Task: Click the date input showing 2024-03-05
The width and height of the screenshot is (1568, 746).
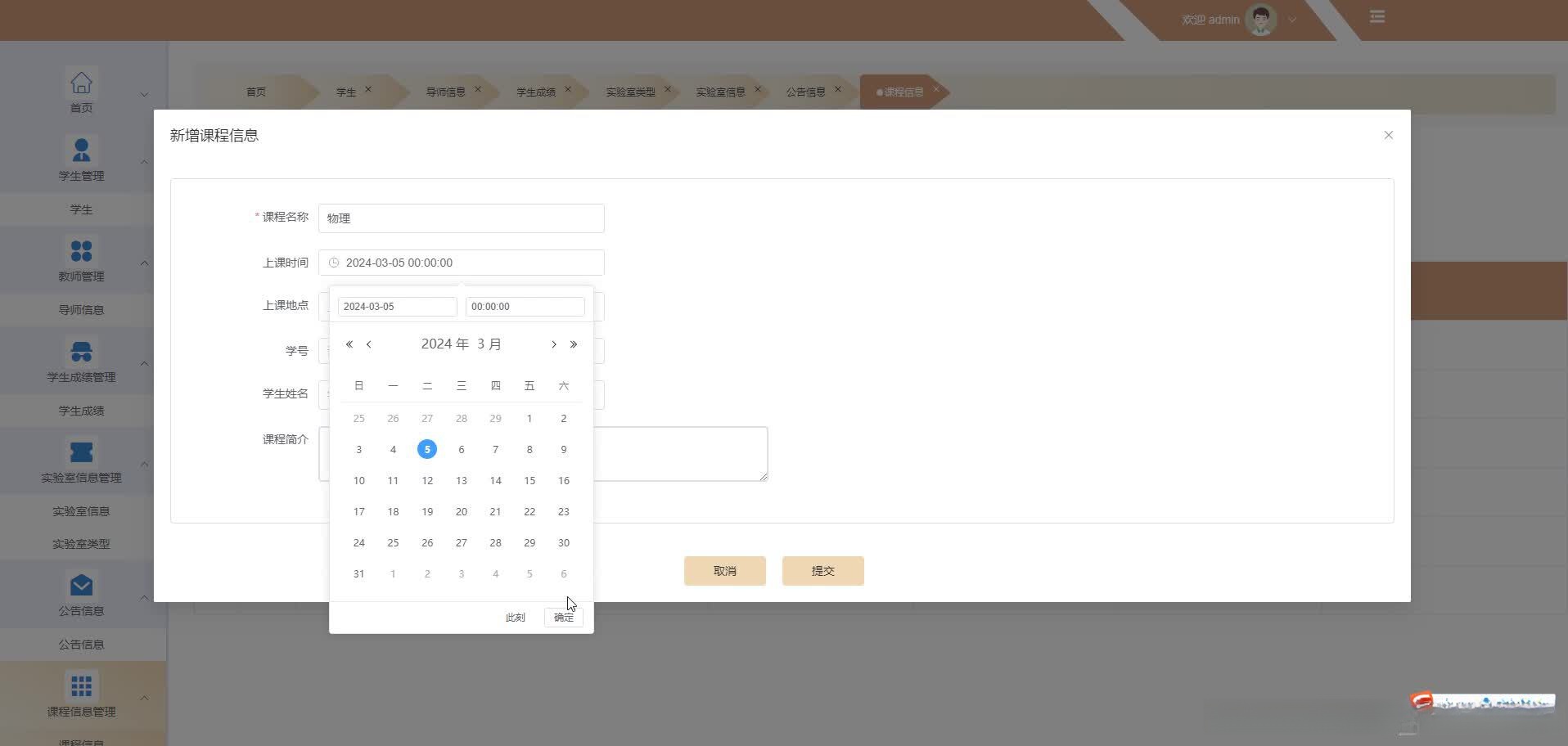Action: tap(398, 307)
